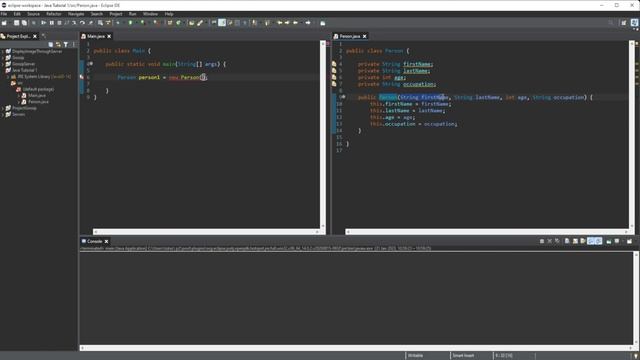The image size is (640, 360).
Task: Click the Terminate debug toolbar icon
Action: 59,23
